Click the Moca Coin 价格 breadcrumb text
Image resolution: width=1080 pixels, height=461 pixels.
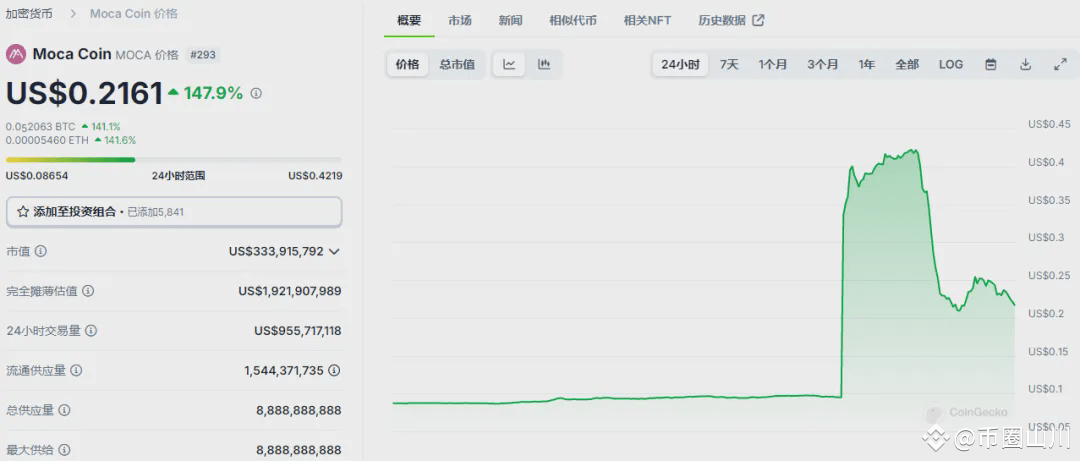pyautogui.click(x=134, y=13)
